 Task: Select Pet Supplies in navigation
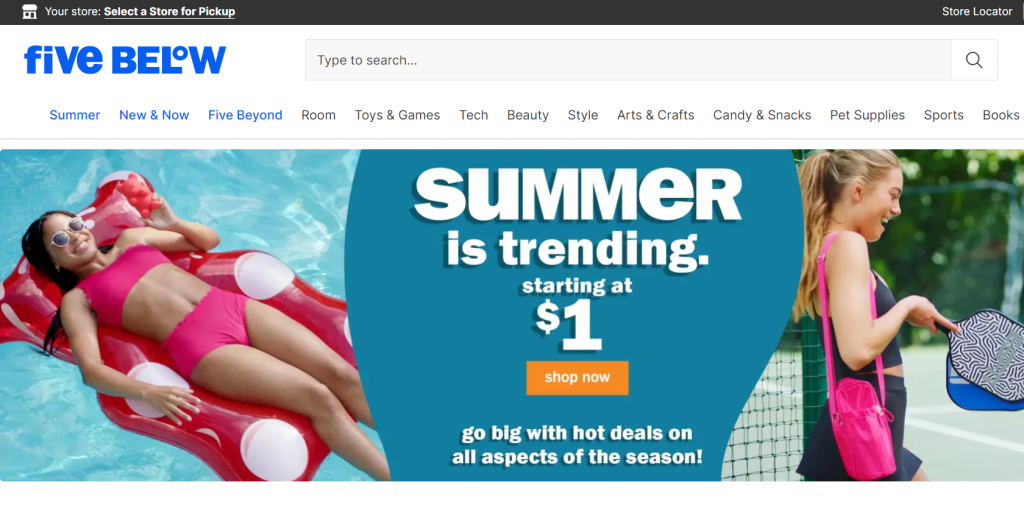pos(867,115)
